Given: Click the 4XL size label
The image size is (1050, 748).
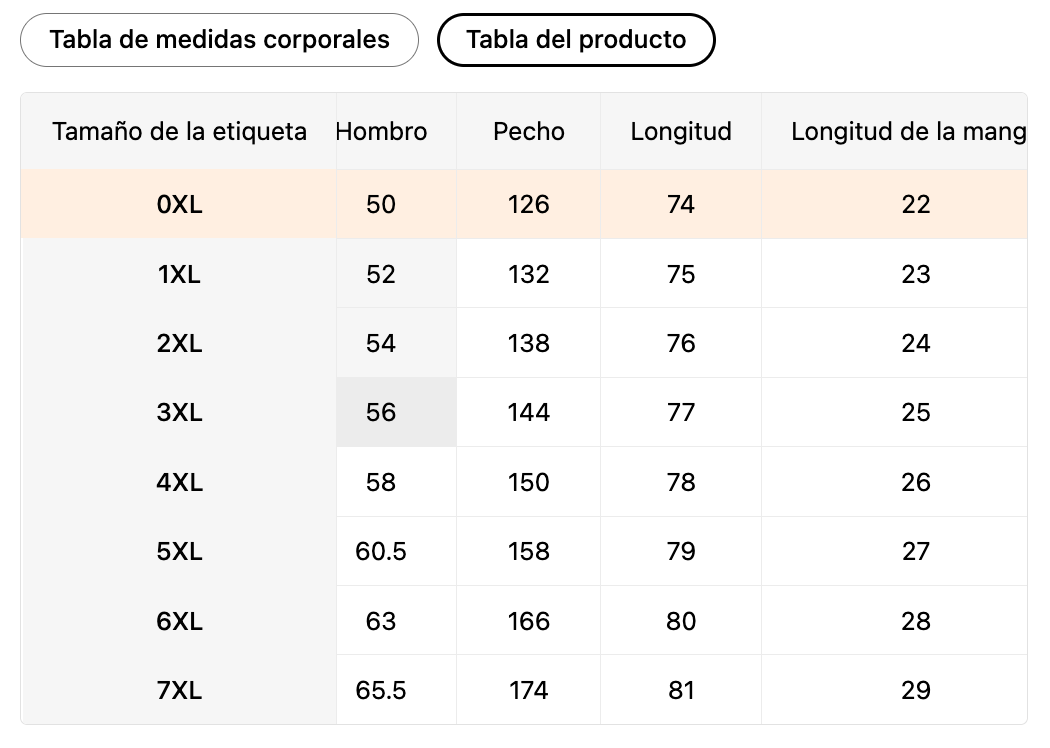Looking at the screenshot, I should (x=180, y=482).
